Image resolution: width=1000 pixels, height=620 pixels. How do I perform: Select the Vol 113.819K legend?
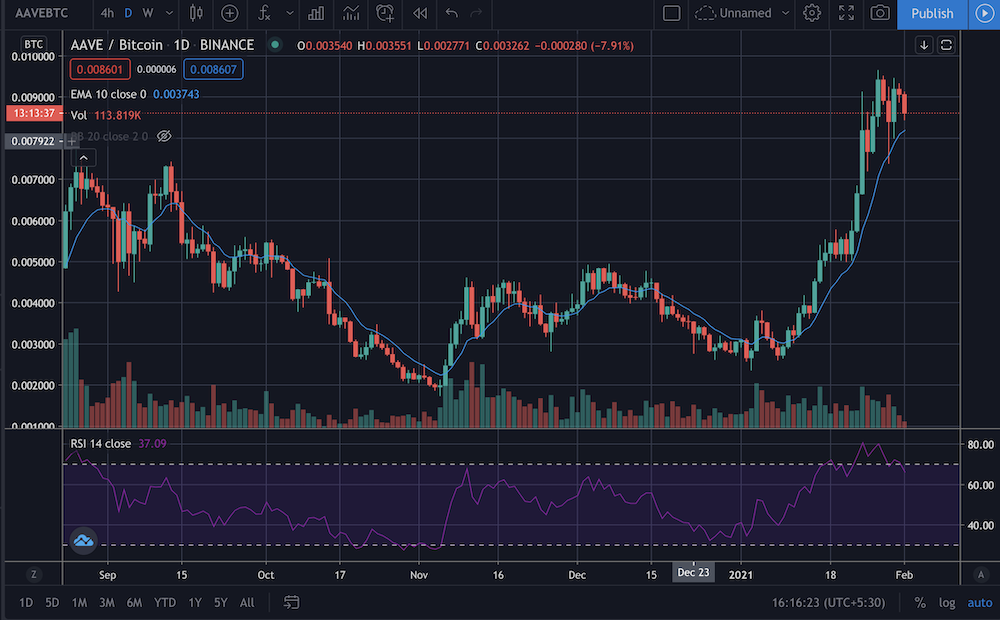105,115
